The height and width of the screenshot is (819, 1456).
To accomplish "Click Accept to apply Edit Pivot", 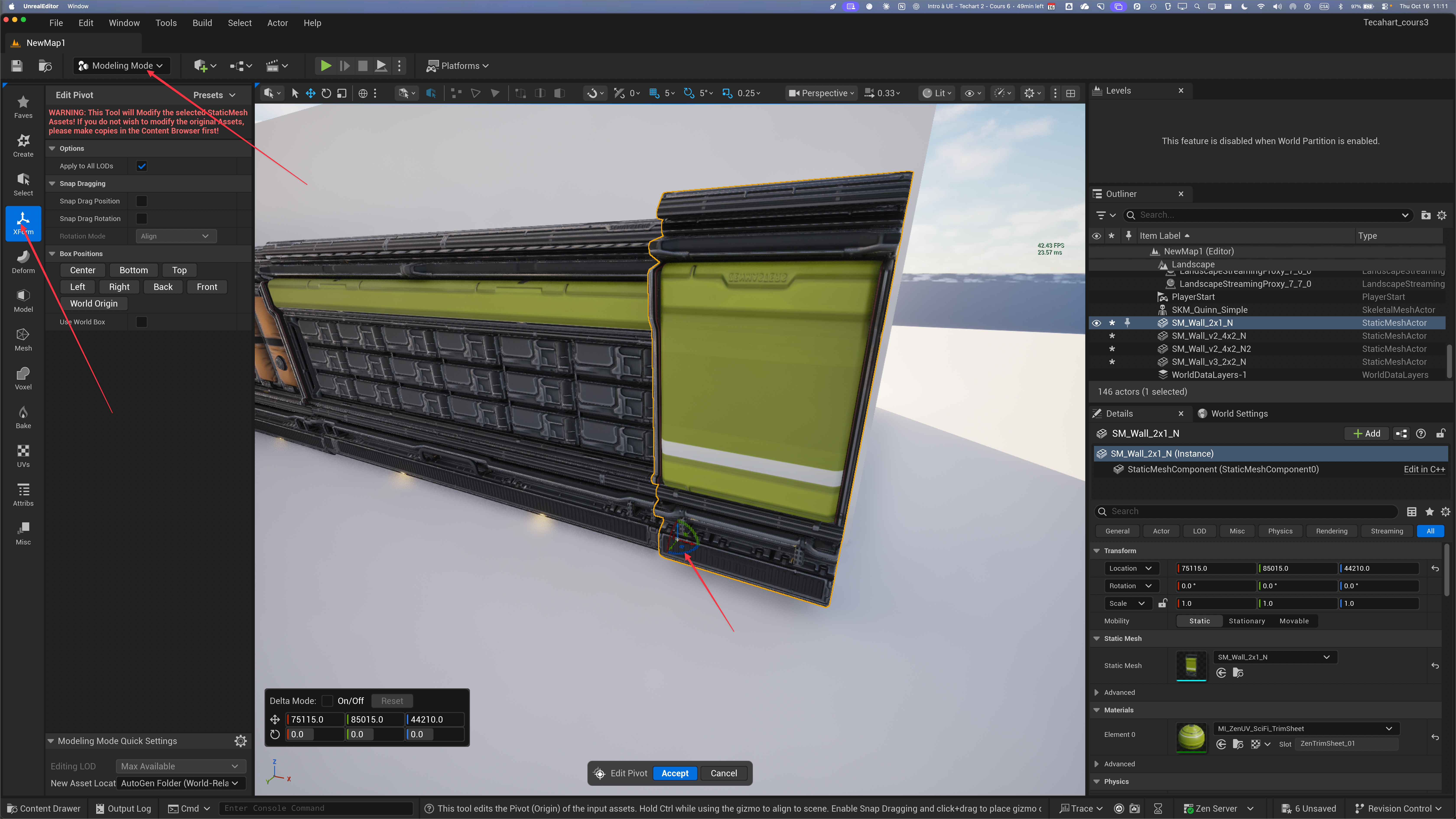I will (675, 773).
